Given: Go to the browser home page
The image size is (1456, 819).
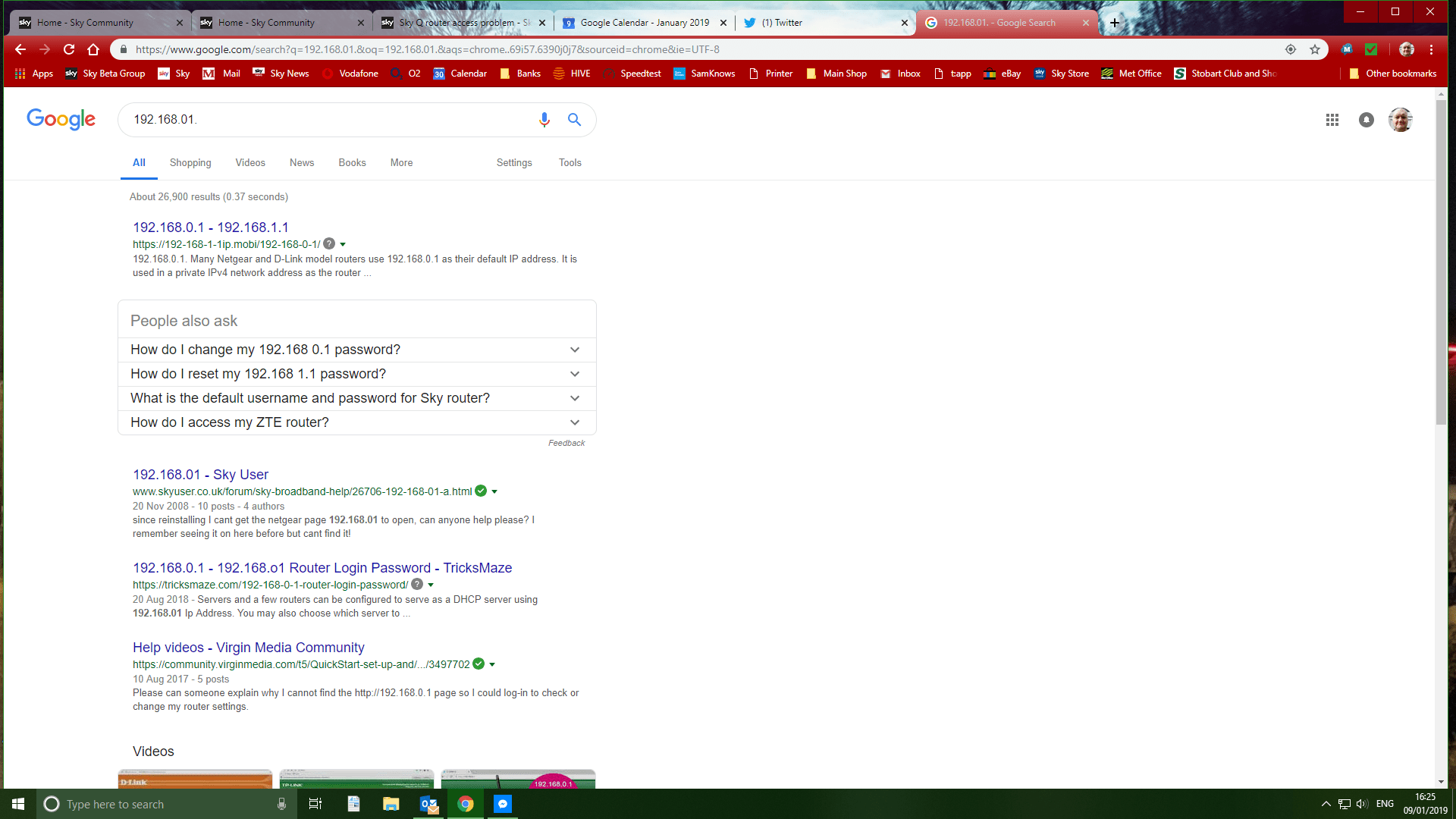Looking at the screenshot, I should (x=93, y=49).
